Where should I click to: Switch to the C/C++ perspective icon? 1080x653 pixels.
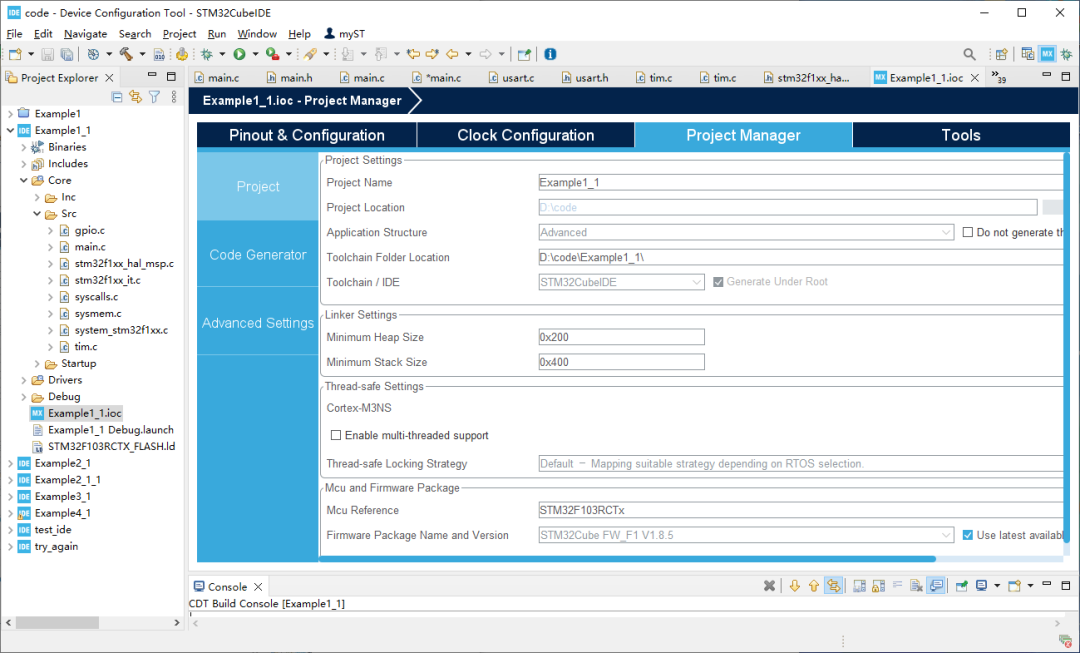coord(1028,54)
